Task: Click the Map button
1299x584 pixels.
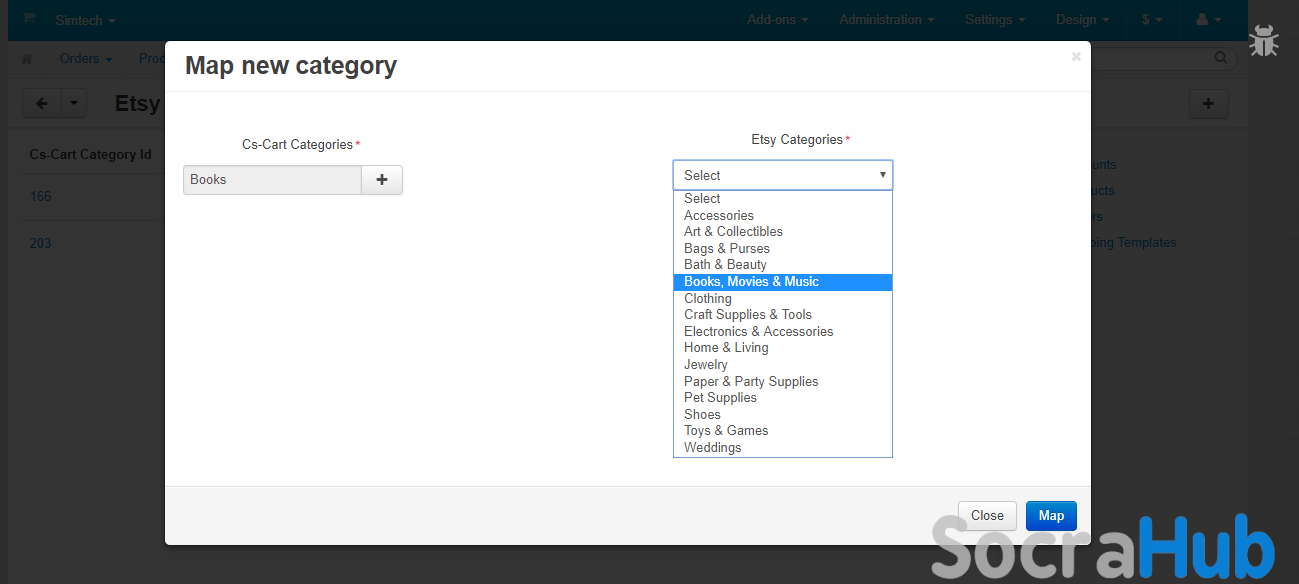Action: (1051, 516)
